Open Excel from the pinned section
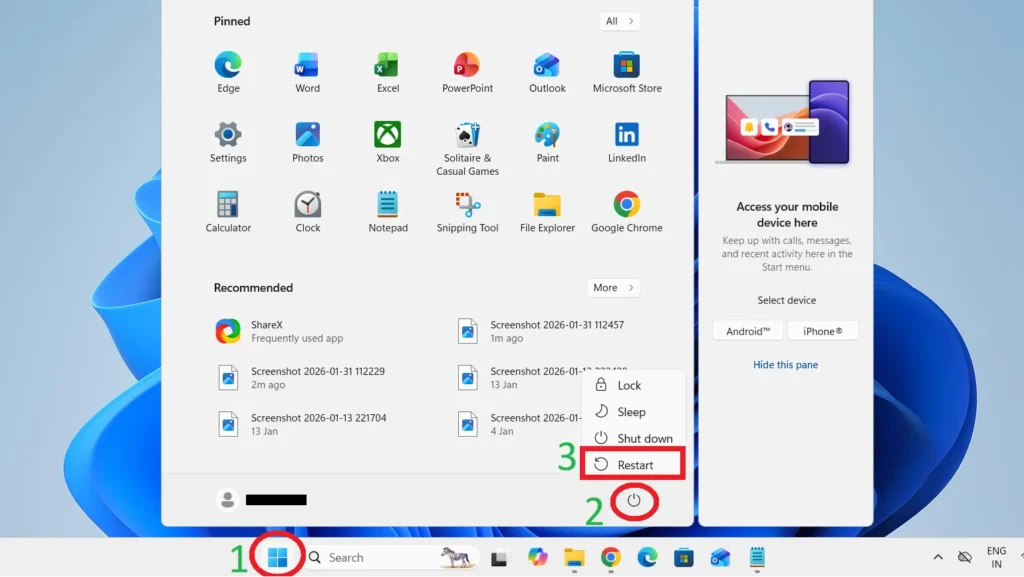Image resolution: width=1024 pixels, height=577 pixels. (387, 66)
